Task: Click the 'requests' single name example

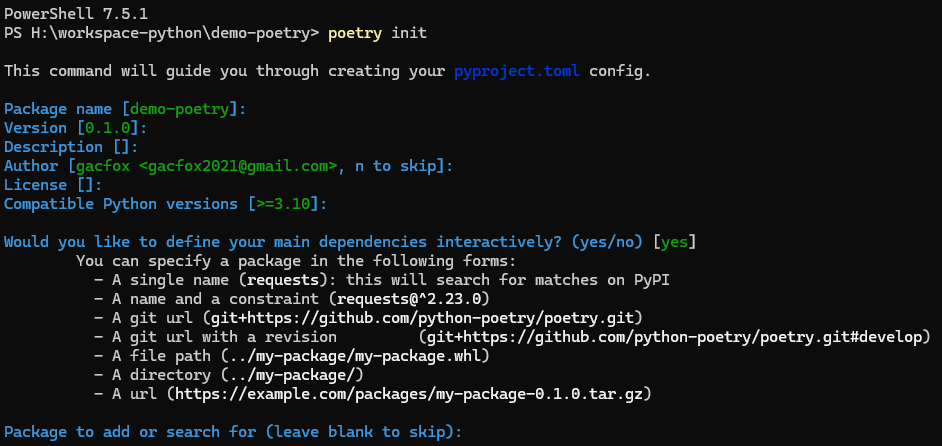Action: tap(282, 280)
